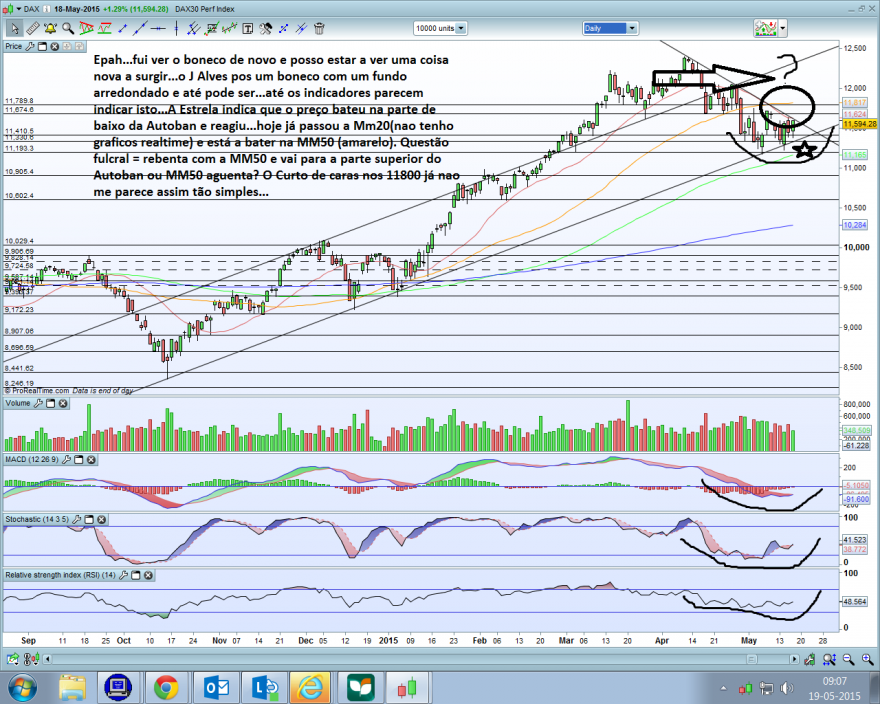
Task: Select the candlestick trend overlay tool
Action: [230, 28]
